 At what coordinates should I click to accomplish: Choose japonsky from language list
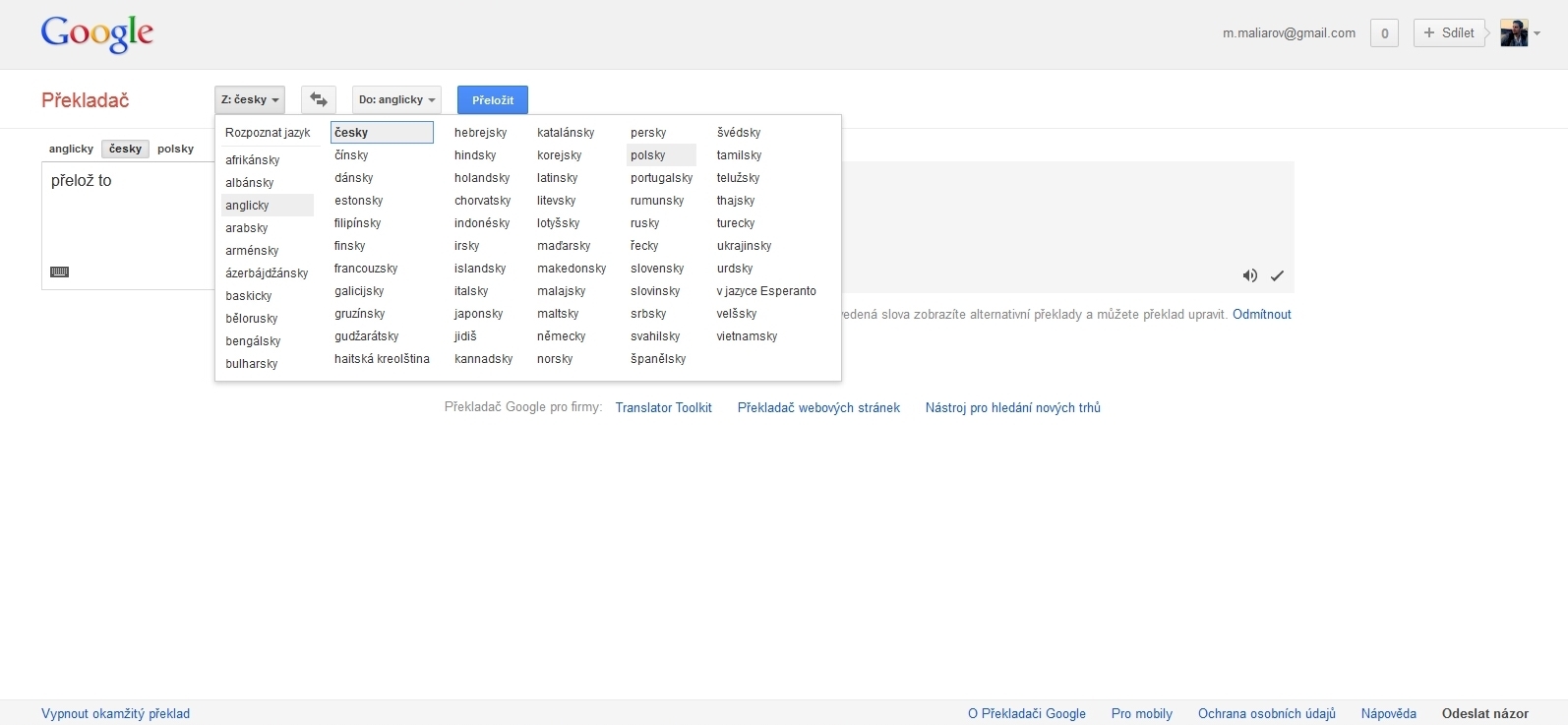[479, 314]
